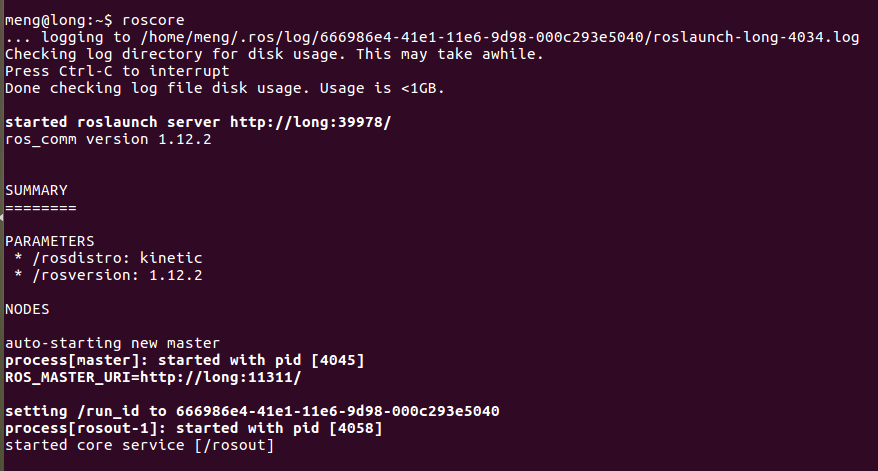Click the "Done checking log file disk usage" line
This screenshot has height=471, width=878.
pyautogui.click(x=224, y=88)
